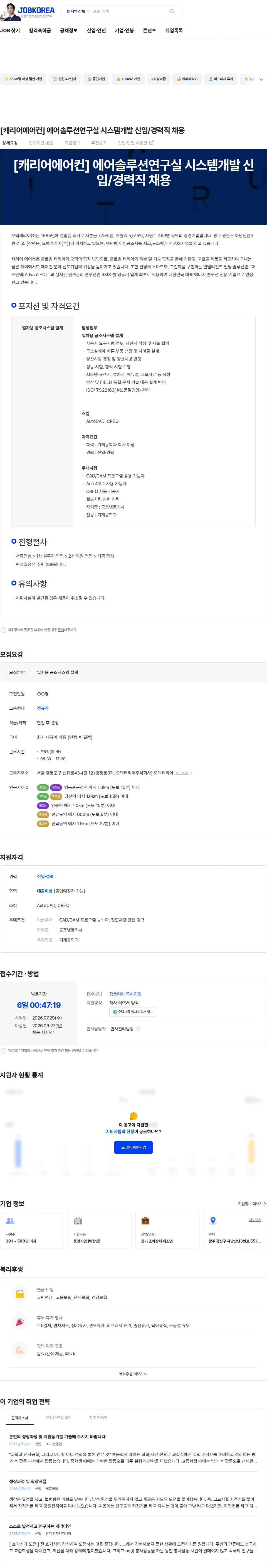This screenshot has height=1568, width=267.
Task: Click the 연금·보험 benefits icon
Action: tap(19, 1293)
